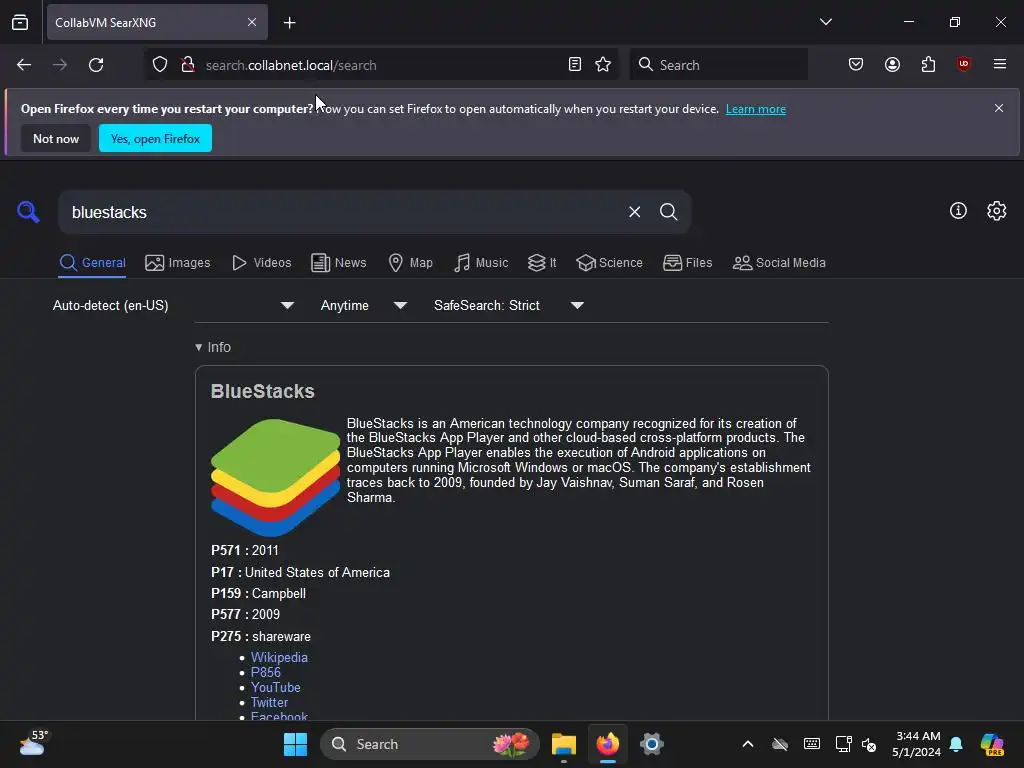
Task: List all tabs dropdown arrow
Action: point(826,22)
